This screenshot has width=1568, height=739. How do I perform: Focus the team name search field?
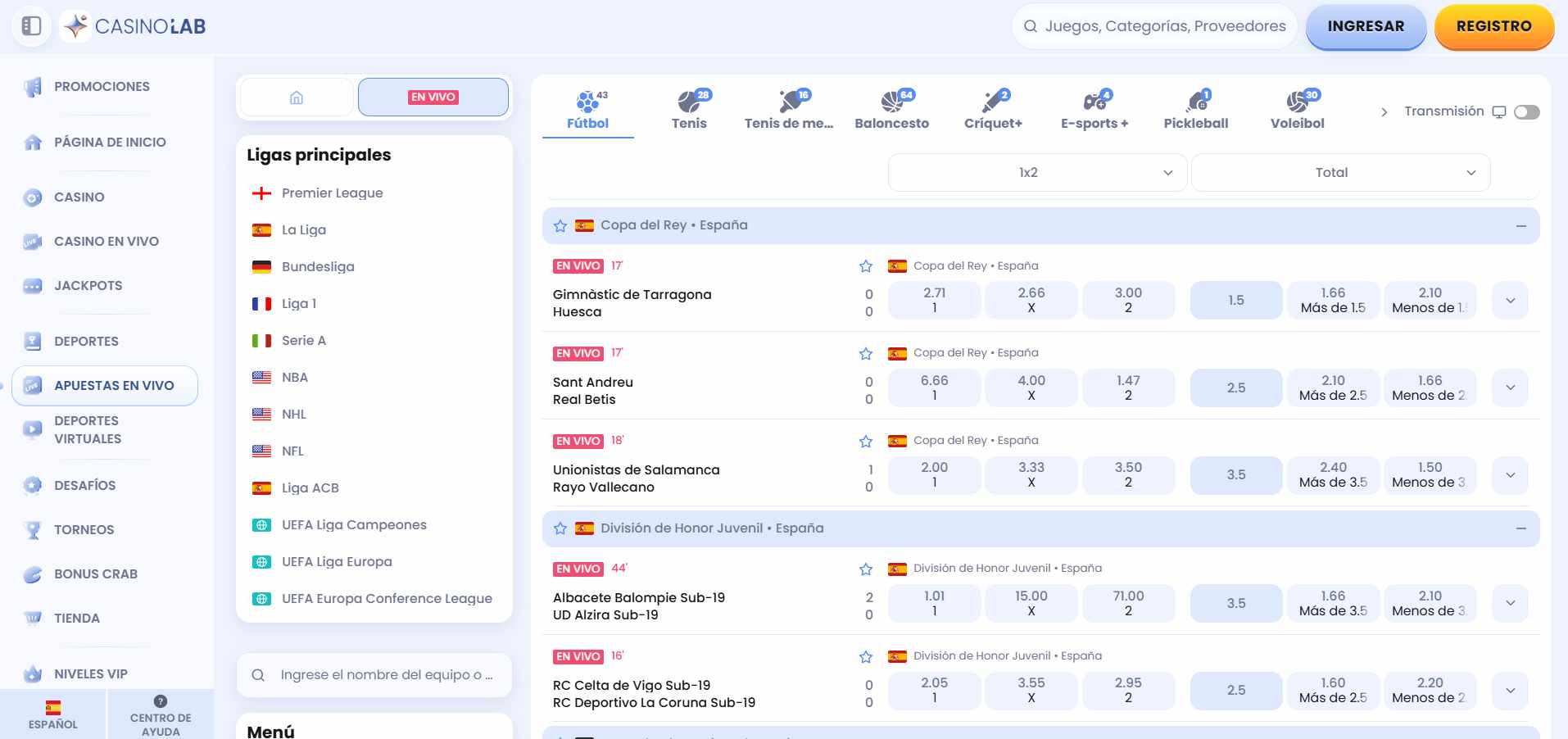click(x=374, y=675)
